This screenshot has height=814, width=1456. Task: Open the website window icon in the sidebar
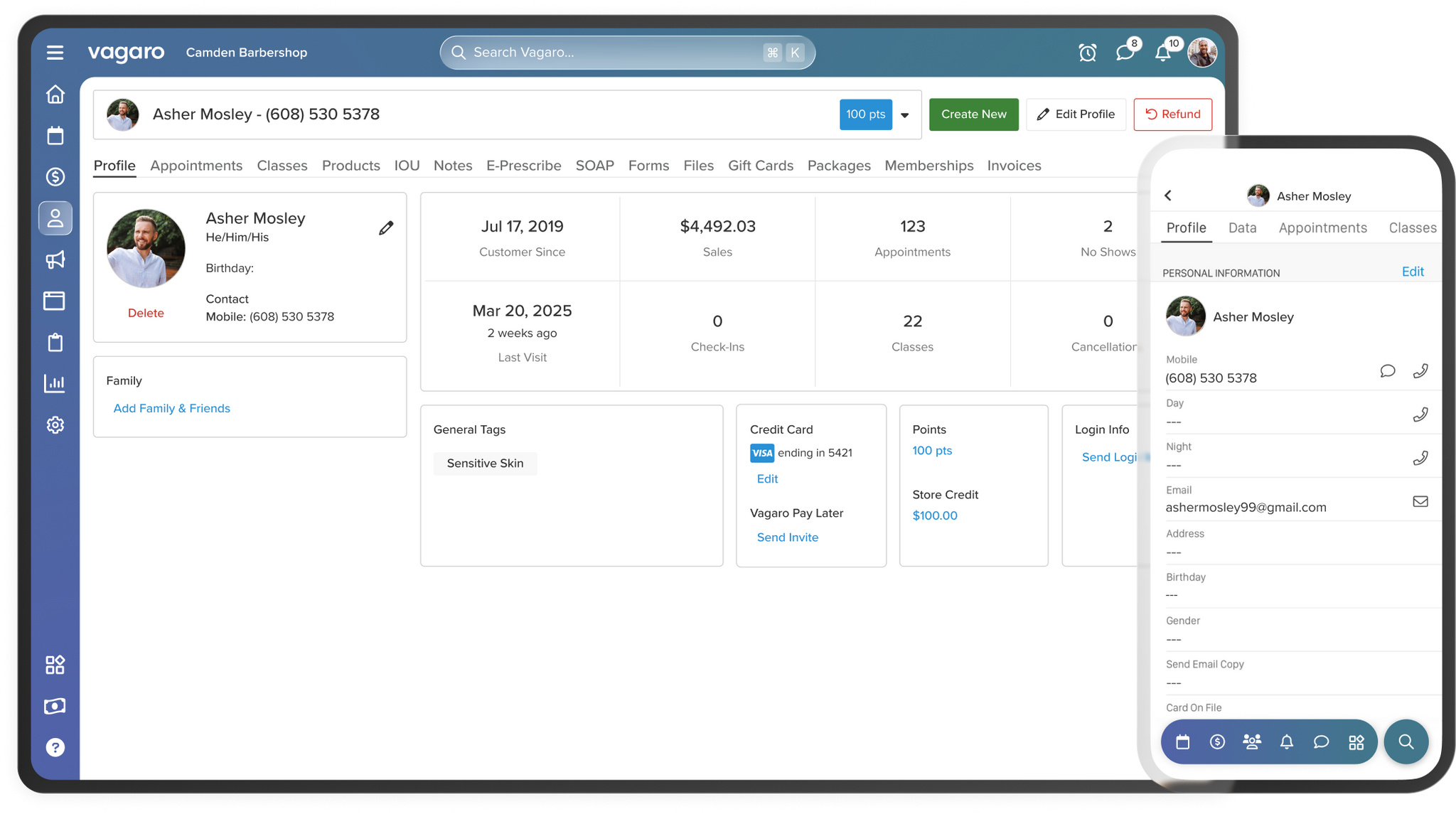coord(55,301)
